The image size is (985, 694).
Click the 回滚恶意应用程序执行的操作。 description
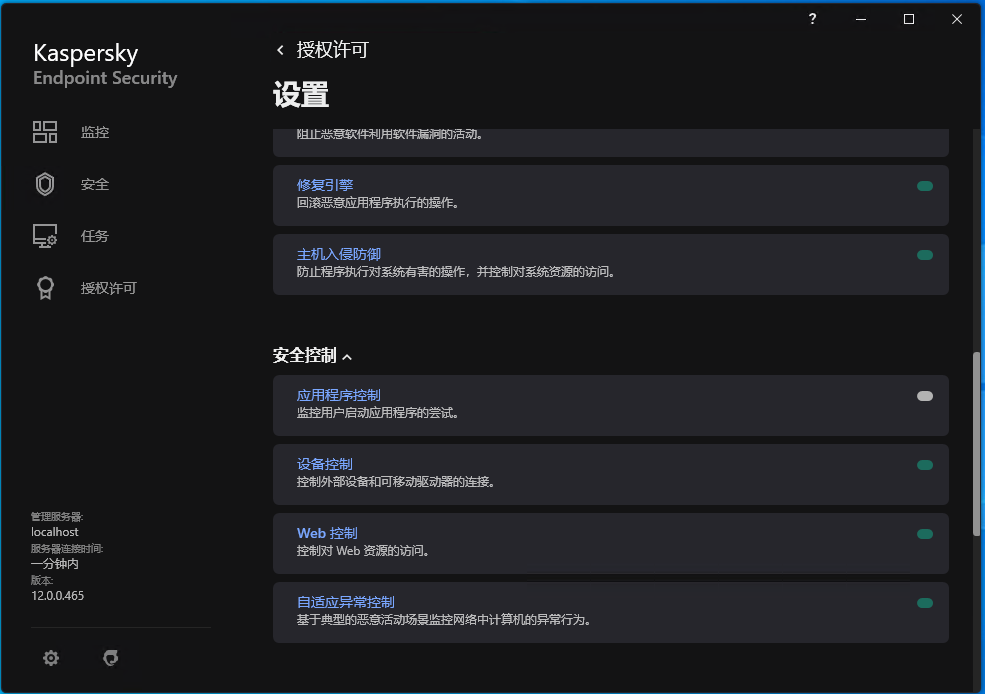coord(378,203)
